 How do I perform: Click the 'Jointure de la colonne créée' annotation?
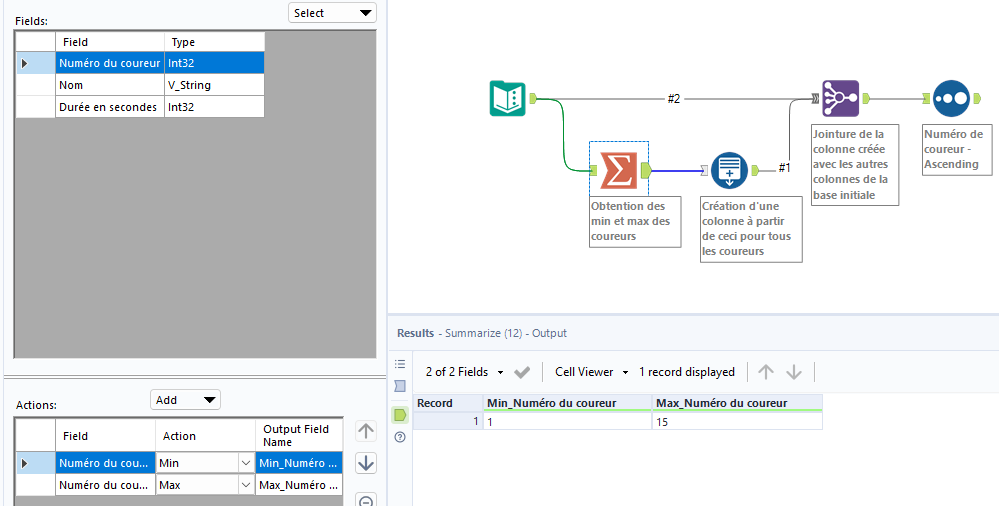point(855,164)
